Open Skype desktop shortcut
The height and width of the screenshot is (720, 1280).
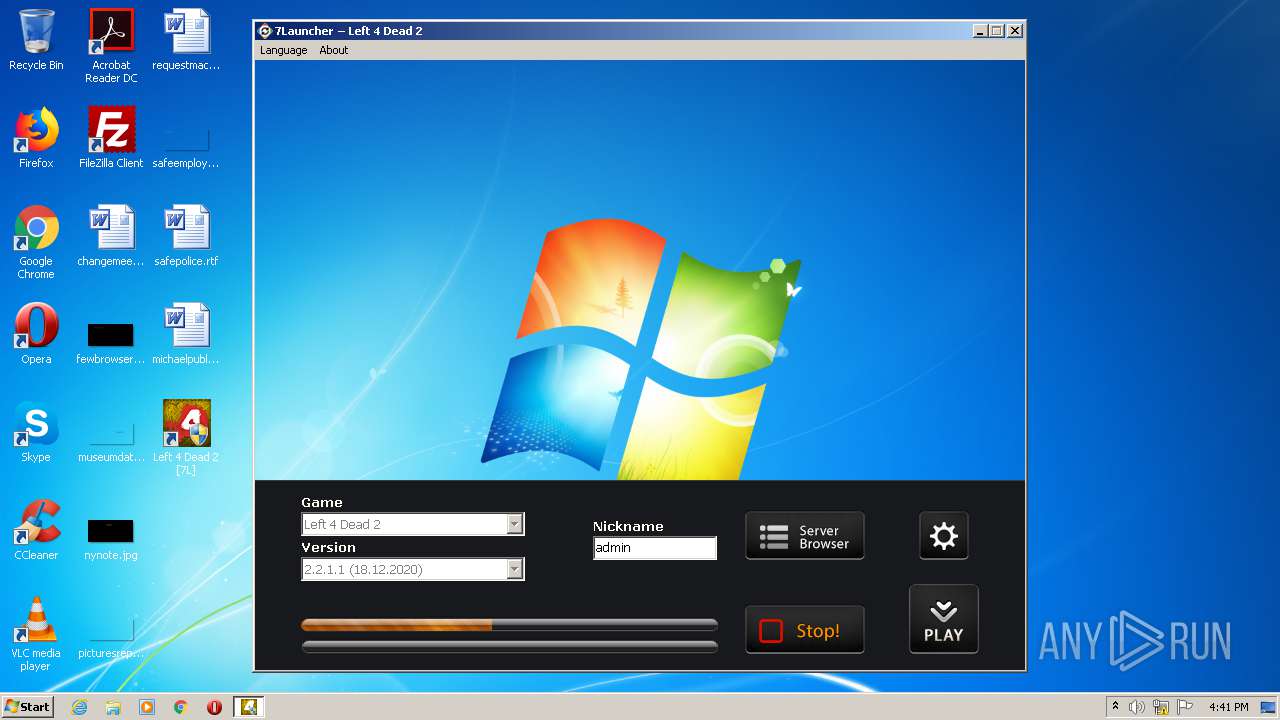pyautogui.click(x=36, y=432)
